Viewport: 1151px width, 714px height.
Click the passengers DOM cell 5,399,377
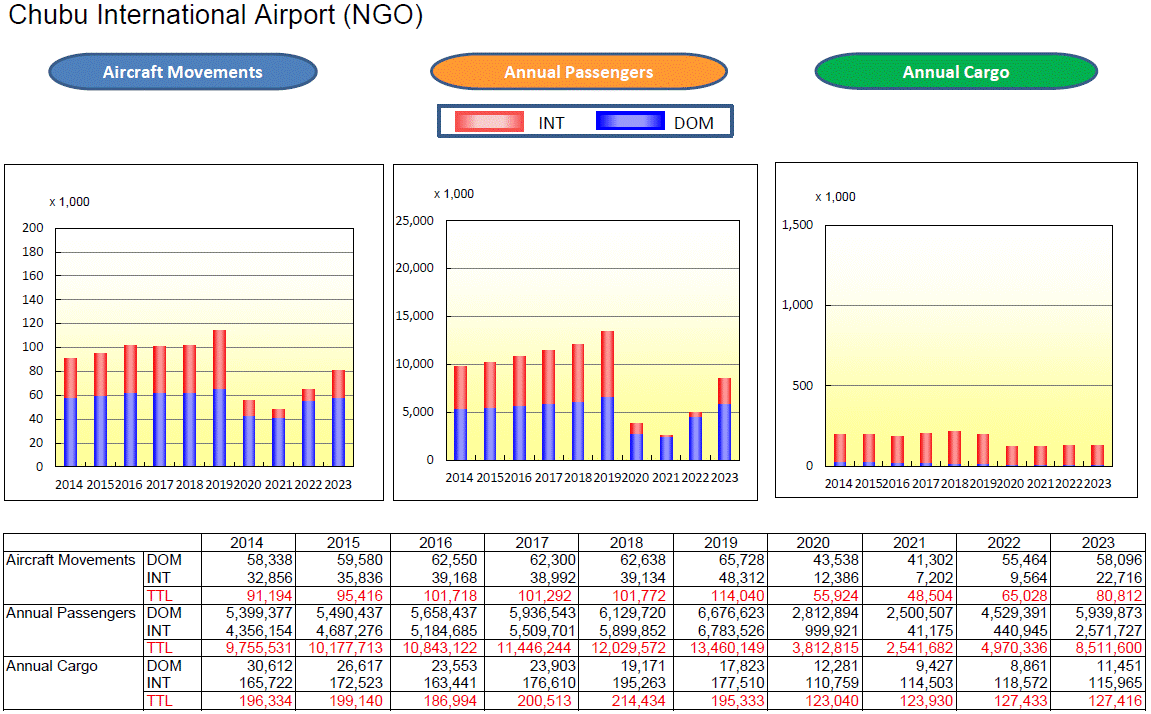pos(259,613)
